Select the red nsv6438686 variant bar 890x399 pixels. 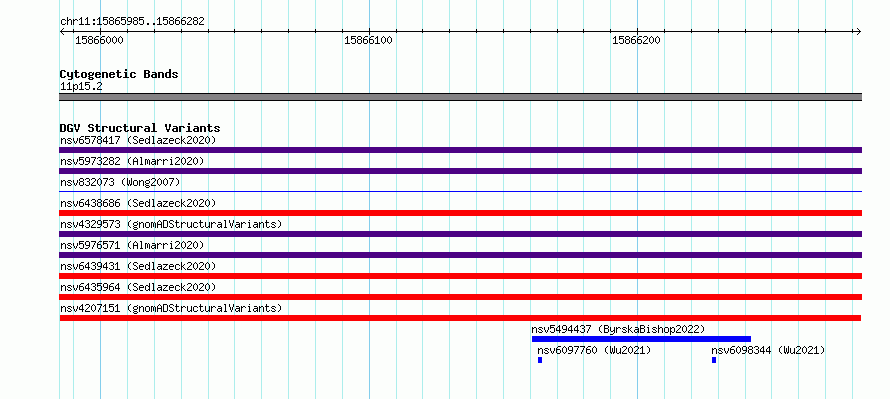click(x=460, y=213)
